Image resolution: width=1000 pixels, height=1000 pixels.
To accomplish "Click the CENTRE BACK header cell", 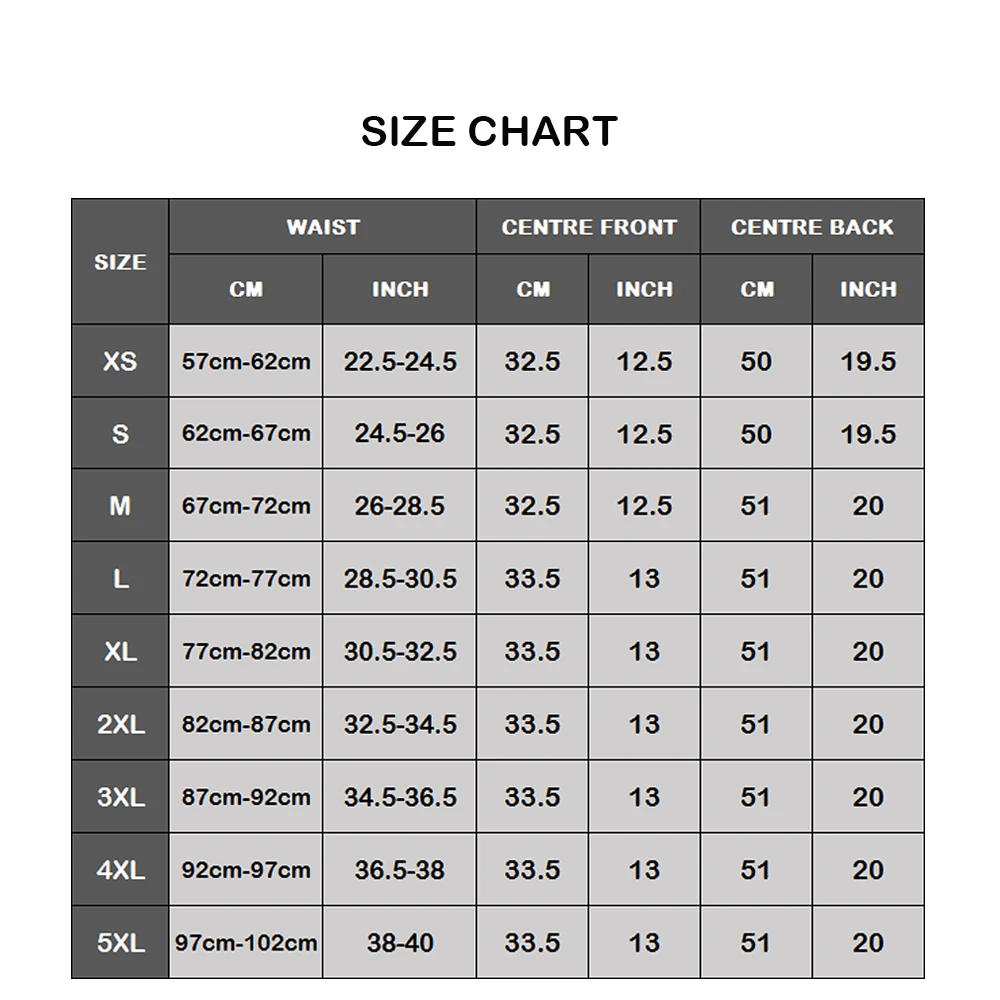I will tap(811, 227).
